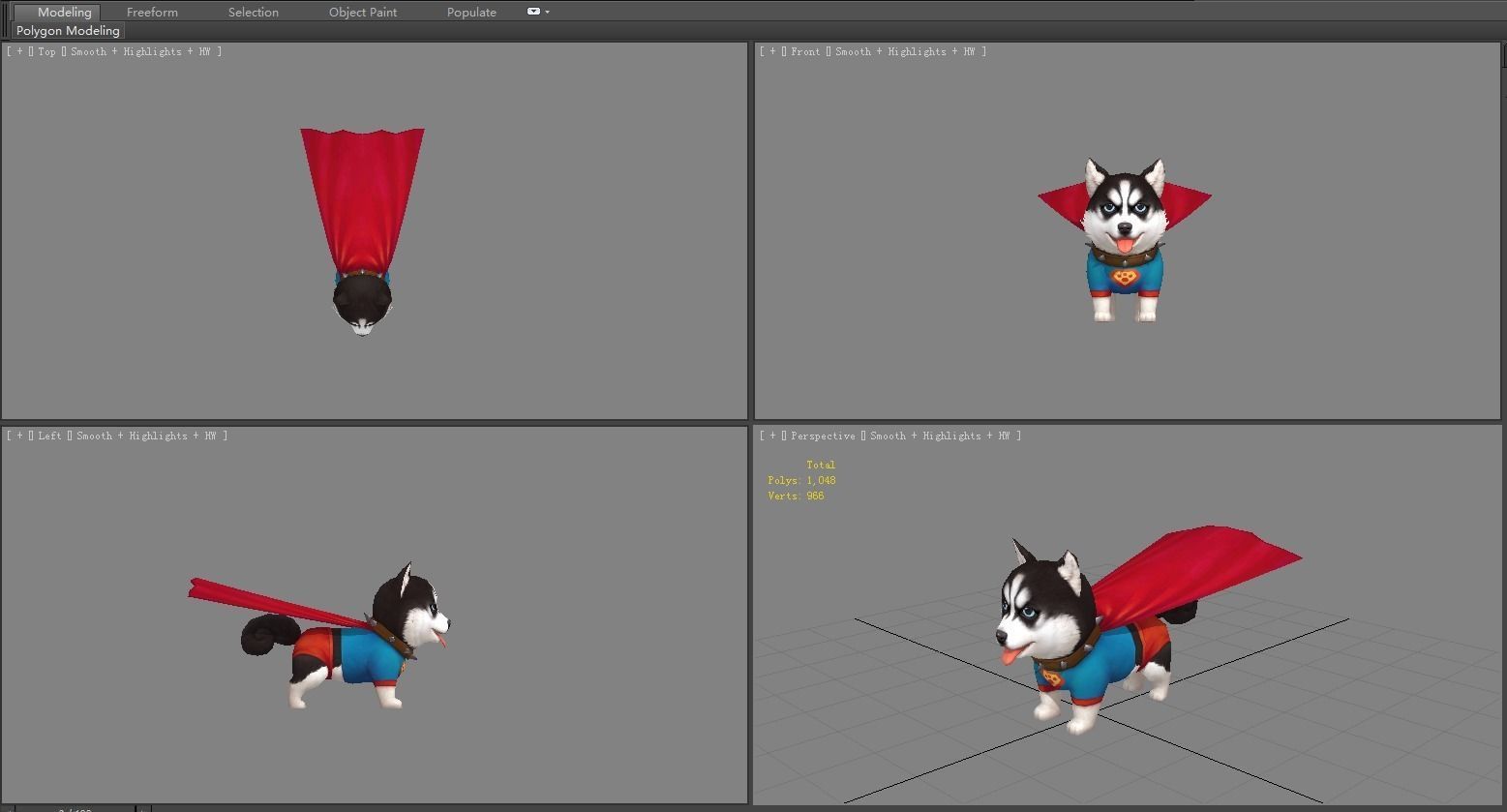Click the Perspective viewport name label

(x=823, y=436)
